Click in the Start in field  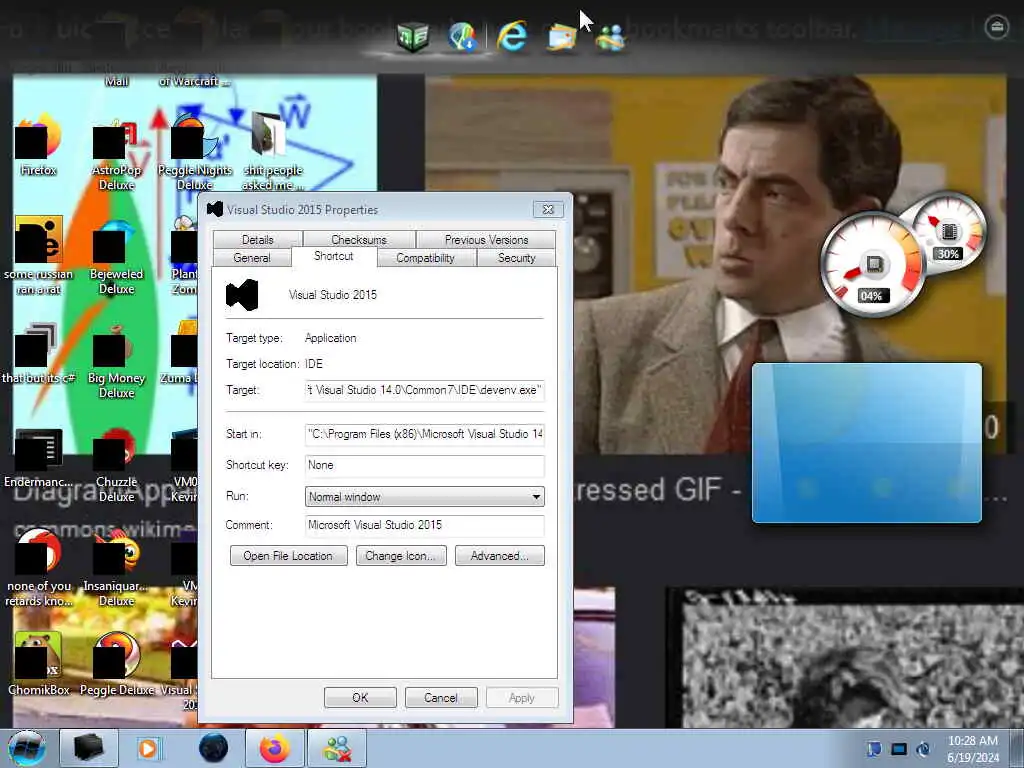point(424,434)
